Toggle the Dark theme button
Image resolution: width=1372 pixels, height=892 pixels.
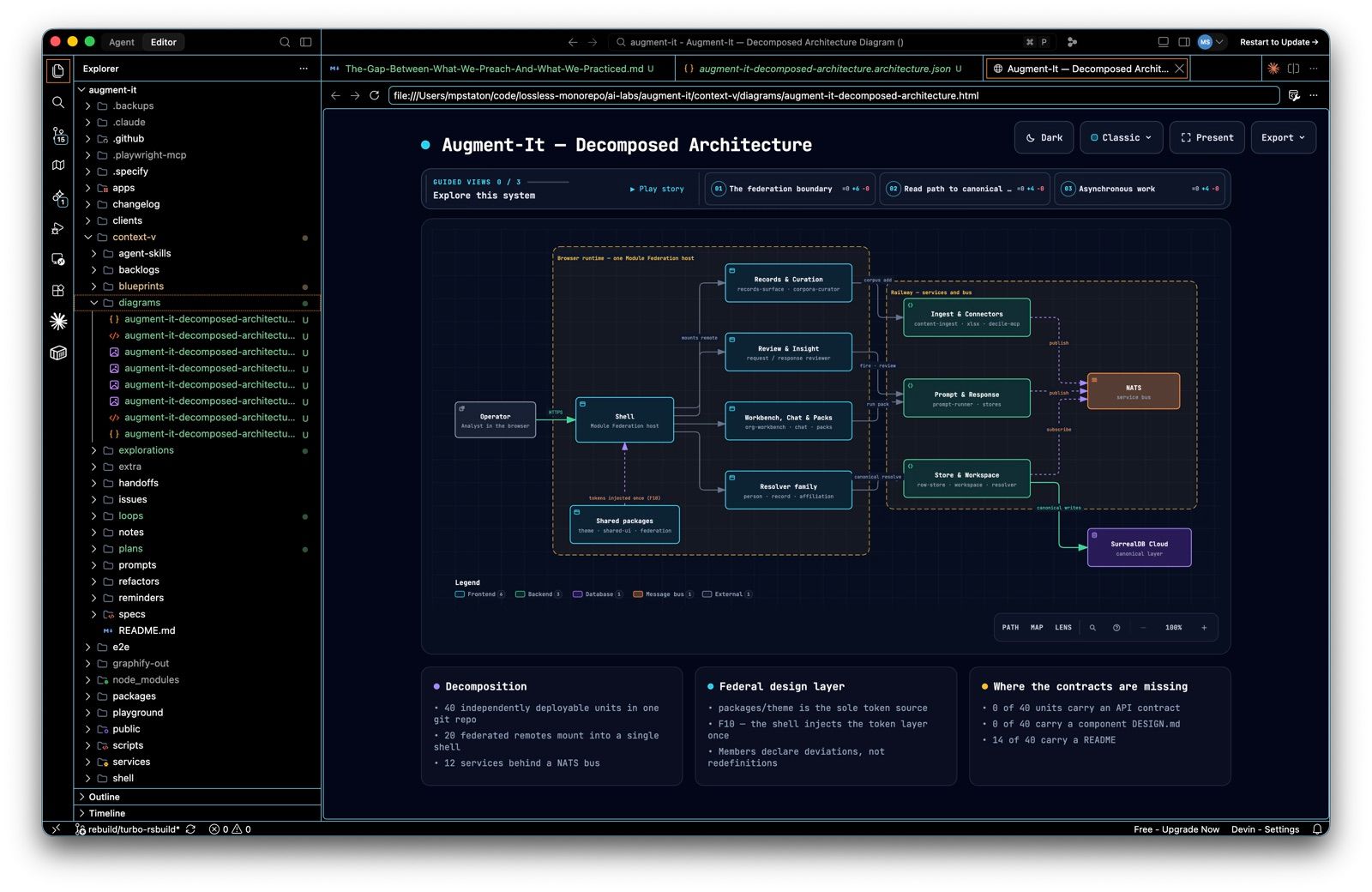(x=1044, y=137)
